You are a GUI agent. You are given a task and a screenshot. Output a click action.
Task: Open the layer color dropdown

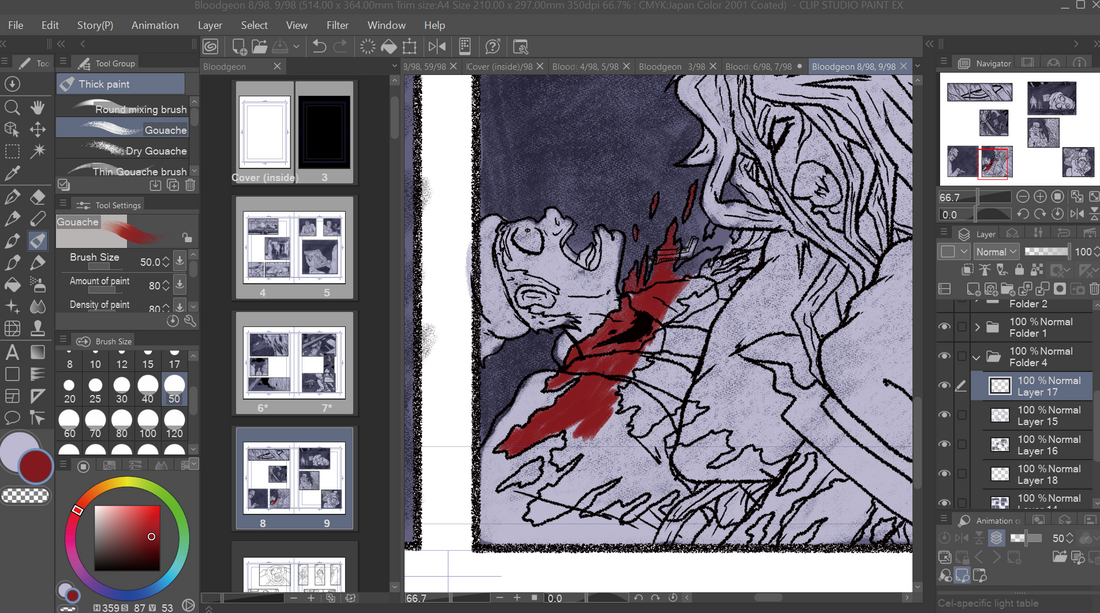coord(954,251)
